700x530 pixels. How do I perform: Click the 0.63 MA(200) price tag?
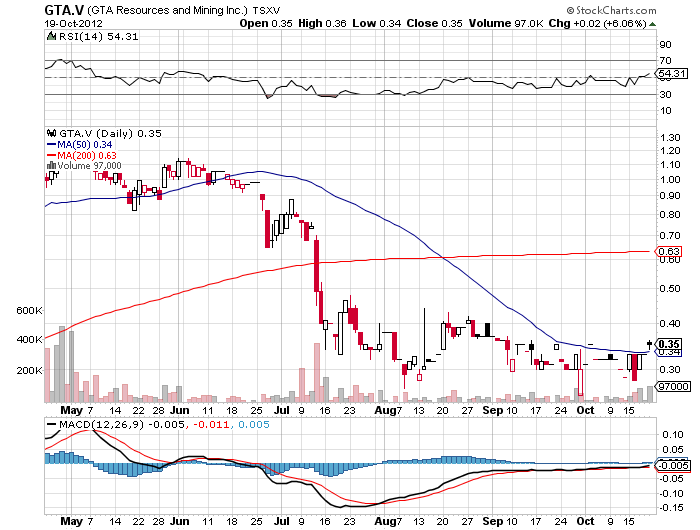pos(668,251)
